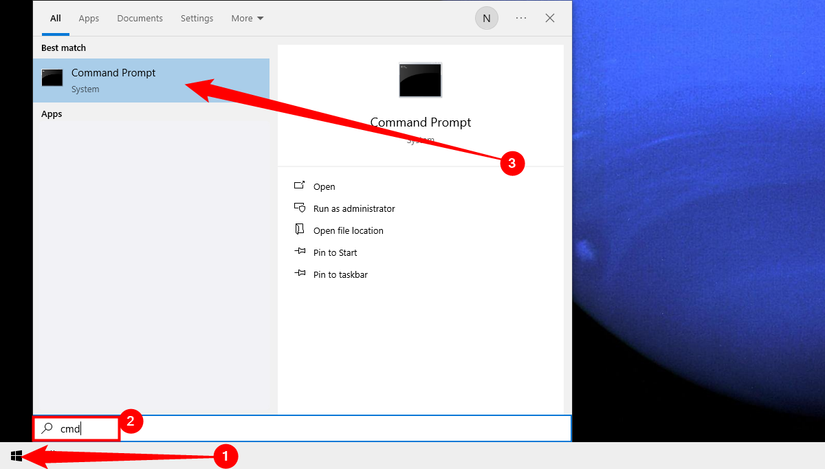The image size is (825, 469).
Task: Select the Documents search tab
Action: (140, 18)
